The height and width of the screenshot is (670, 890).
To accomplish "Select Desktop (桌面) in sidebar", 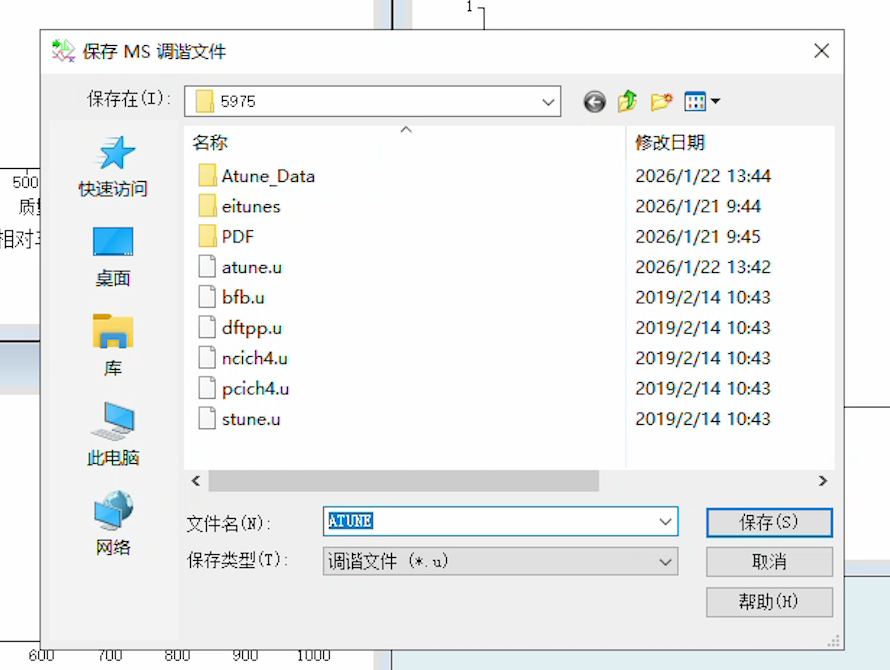I will [113, 256].
